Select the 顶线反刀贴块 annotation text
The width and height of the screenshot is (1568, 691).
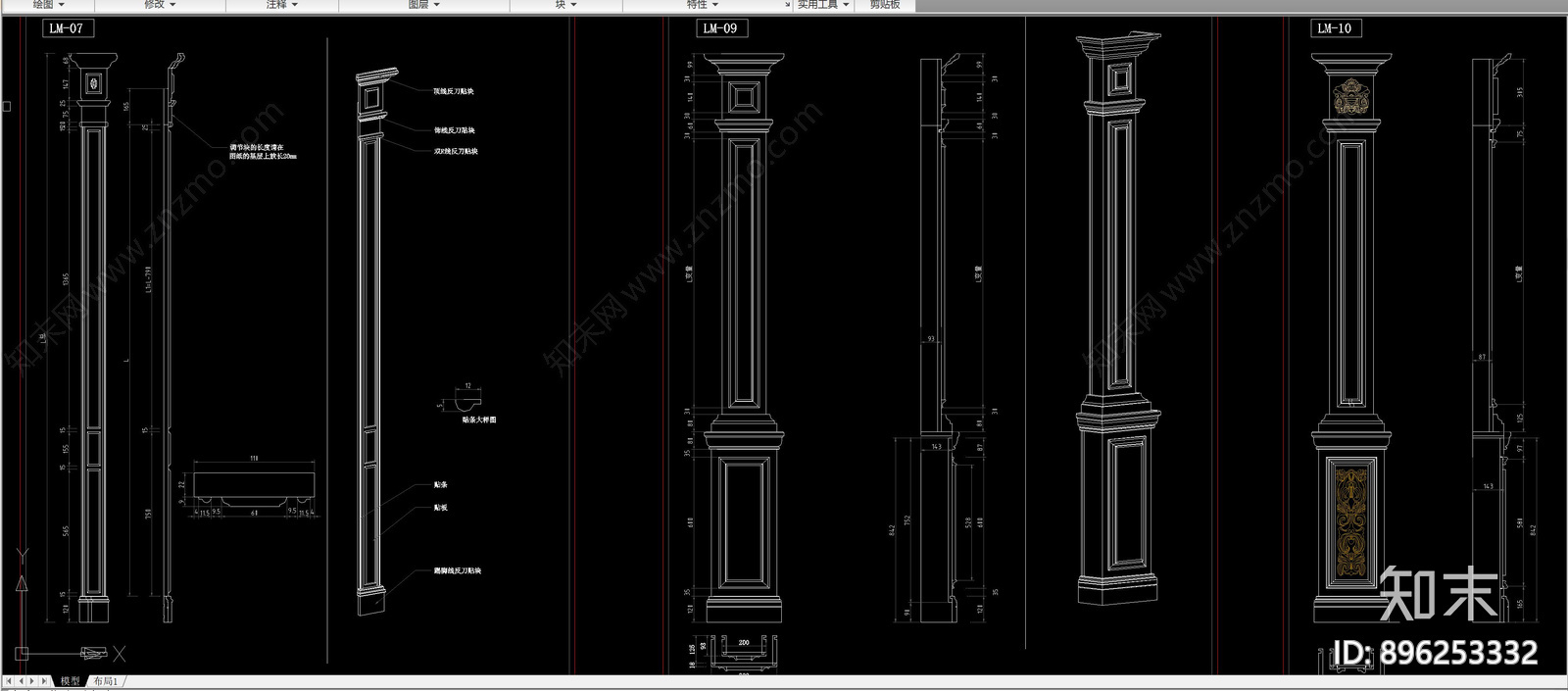tap(454, 91)
